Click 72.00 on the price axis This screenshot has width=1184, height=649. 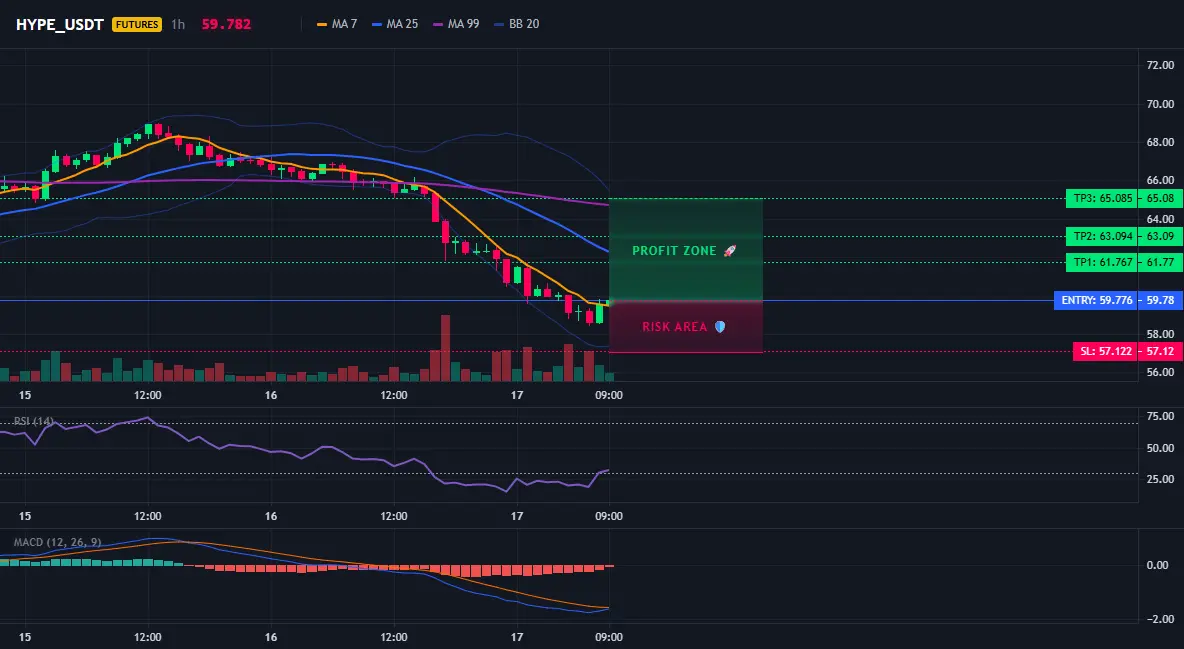[1160, 66]
